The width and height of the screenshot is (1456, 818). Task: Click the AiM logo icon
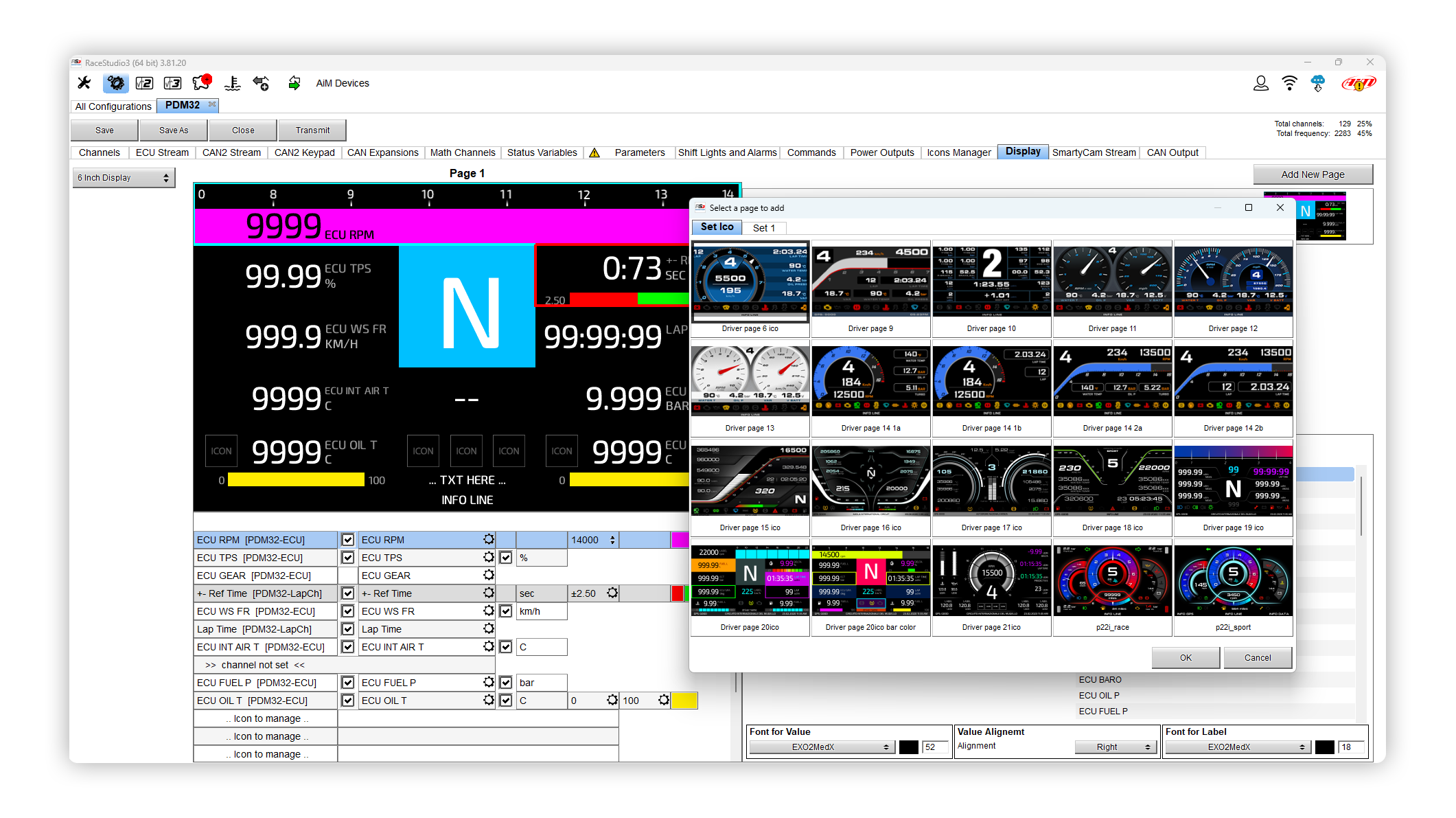pos(1359,83)
